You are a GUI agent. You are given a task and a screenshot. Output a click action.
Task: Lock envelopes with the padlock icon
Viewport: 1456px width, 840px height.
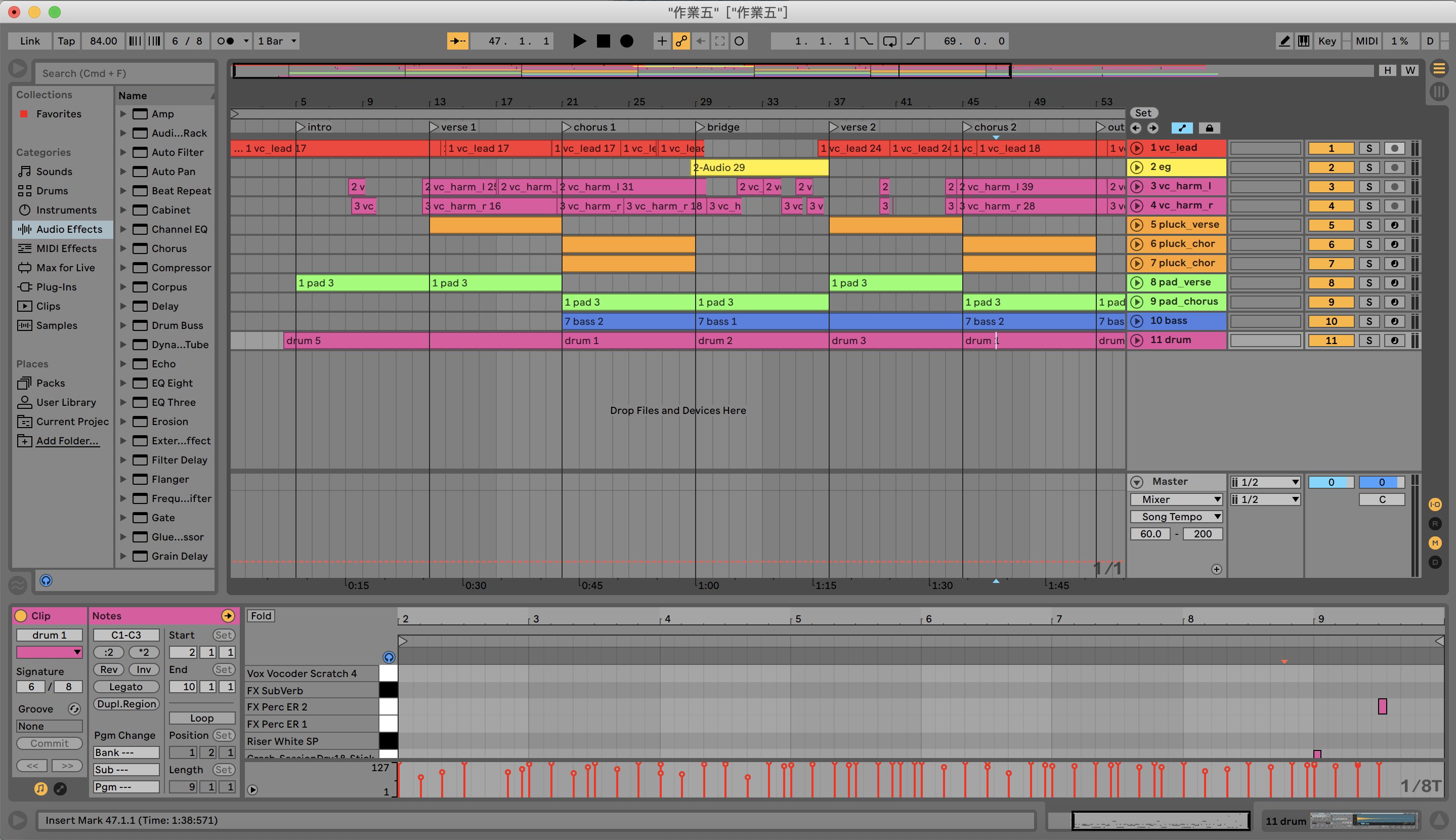pyautogui.click(x=1209, y=128)
